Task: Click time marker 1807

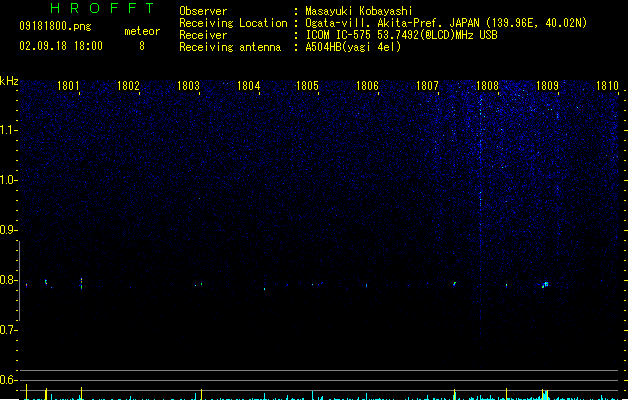Action: (x=427, y=86)
